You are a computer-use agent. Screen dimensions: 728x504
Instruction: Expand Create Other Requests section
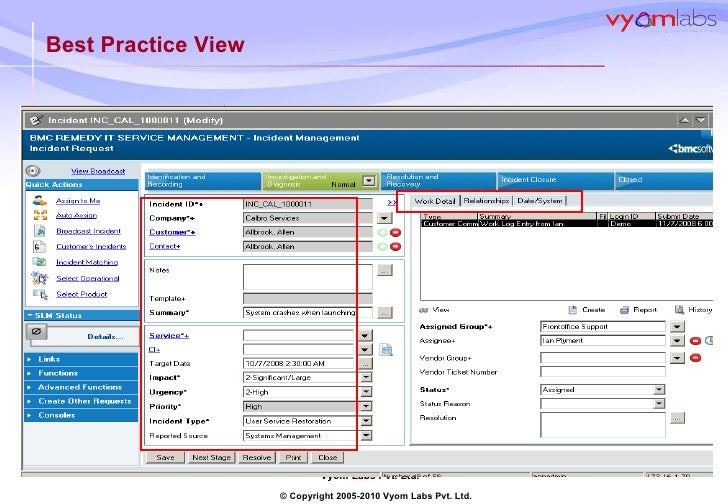81,401
